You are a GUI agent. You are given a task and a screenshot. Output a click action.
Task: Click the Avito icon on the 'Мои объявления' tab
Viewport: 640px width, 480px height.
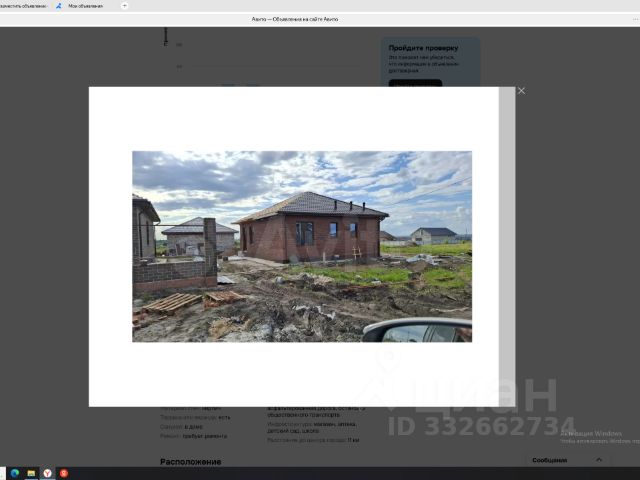[59, 6]
